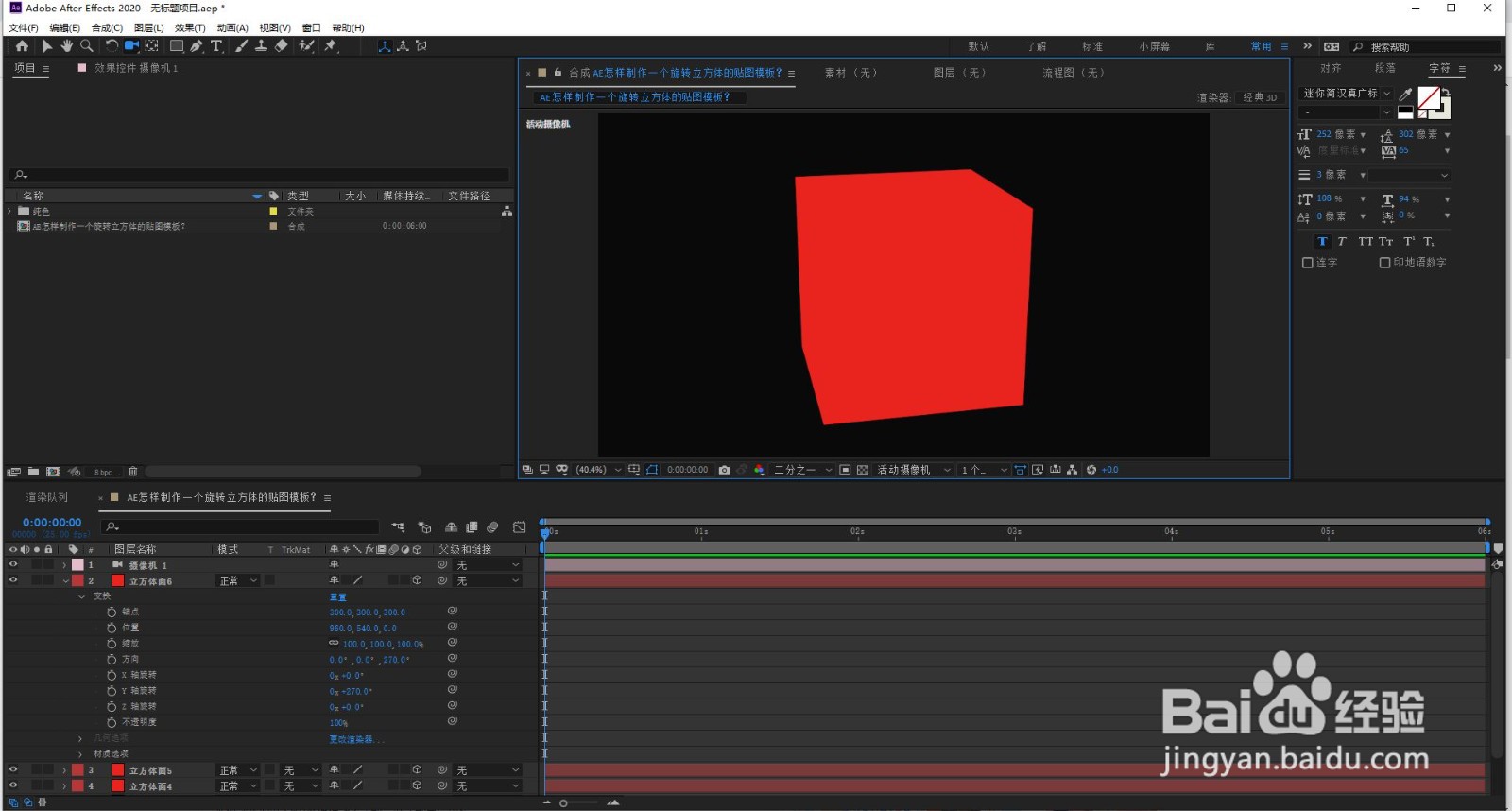Screen dimensions: 1512x811
Task: Open the 文件(F) menu
Action: 24,28
